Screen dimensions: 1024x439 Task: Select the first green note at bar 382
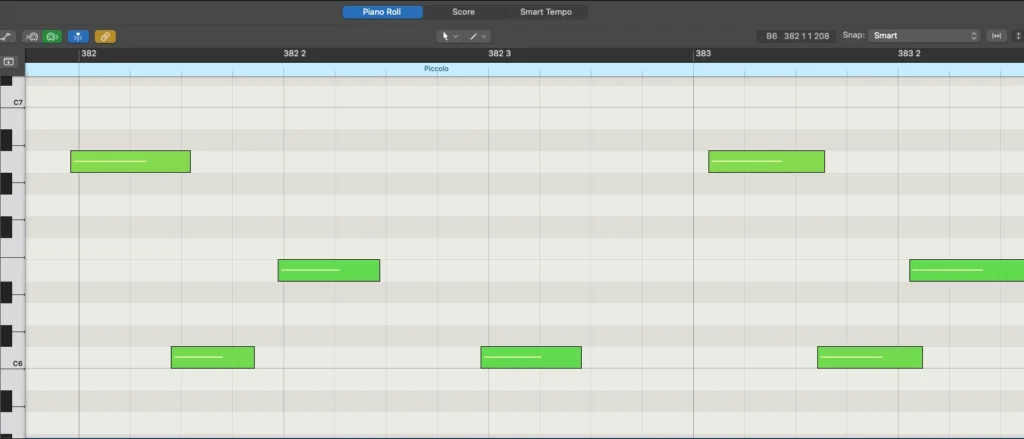131,161
